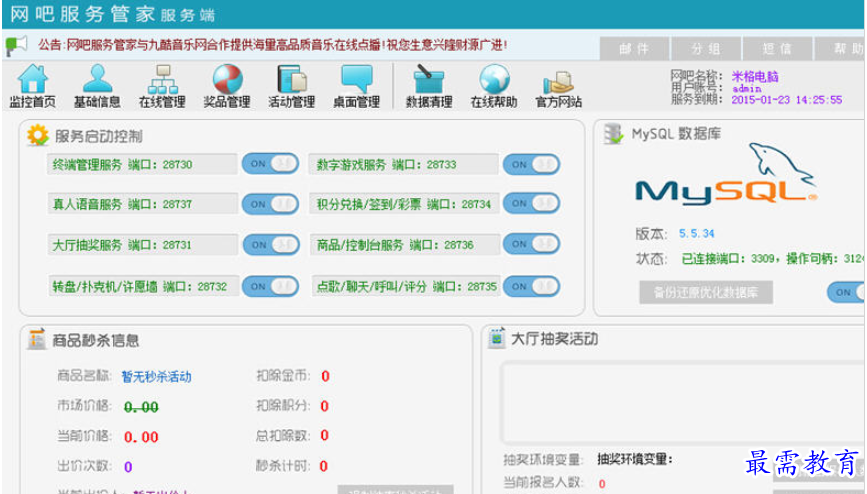The height and width of the screenshot is (494, 867).
Task: Open 官方网站 icon
Action: [x=558, y=83]
